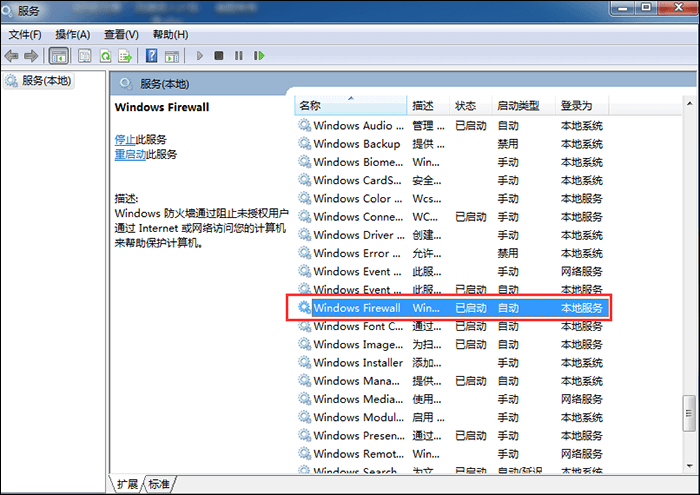This screenshot has height=495, width=700.
Task: Select the Windows Media... service row
Action: [452, 399]
